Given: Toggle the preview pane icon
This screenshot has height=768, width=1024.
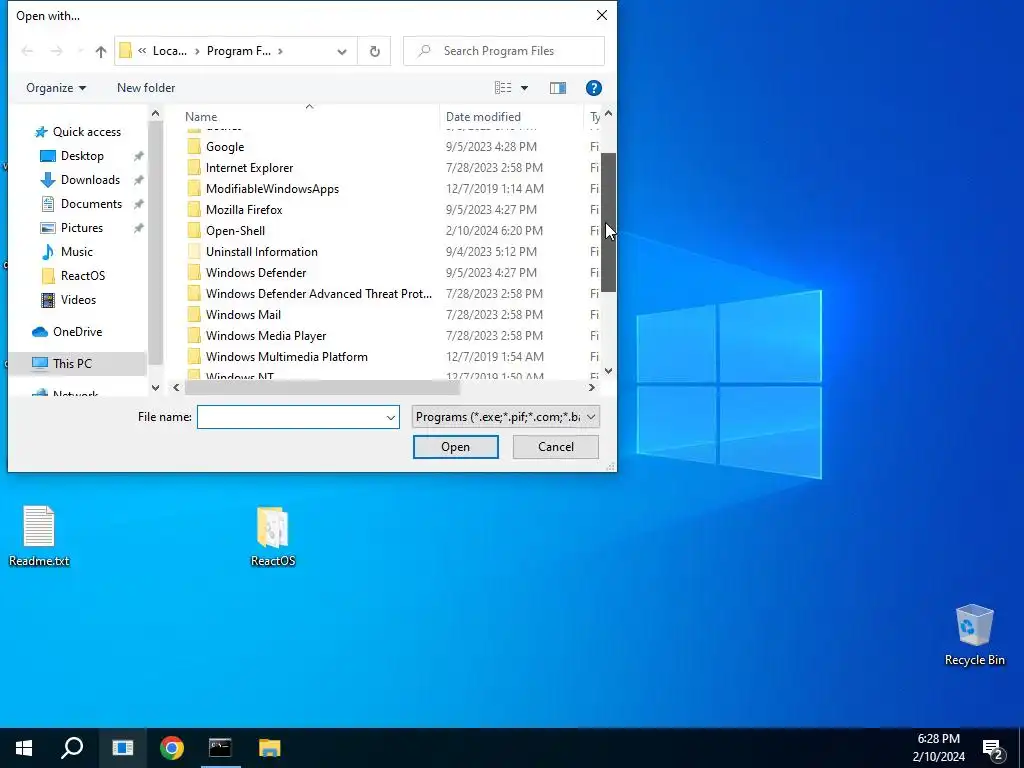Looking at the screenshot, I should 558,88.
